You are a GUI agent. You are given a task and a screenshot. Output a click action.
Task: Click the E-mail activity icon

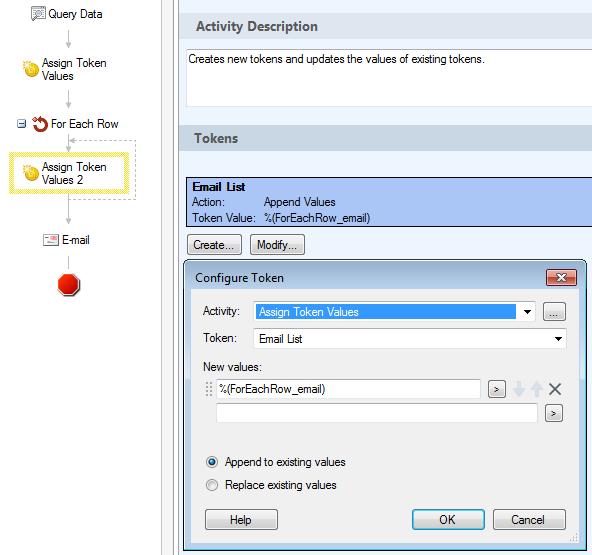51,240
